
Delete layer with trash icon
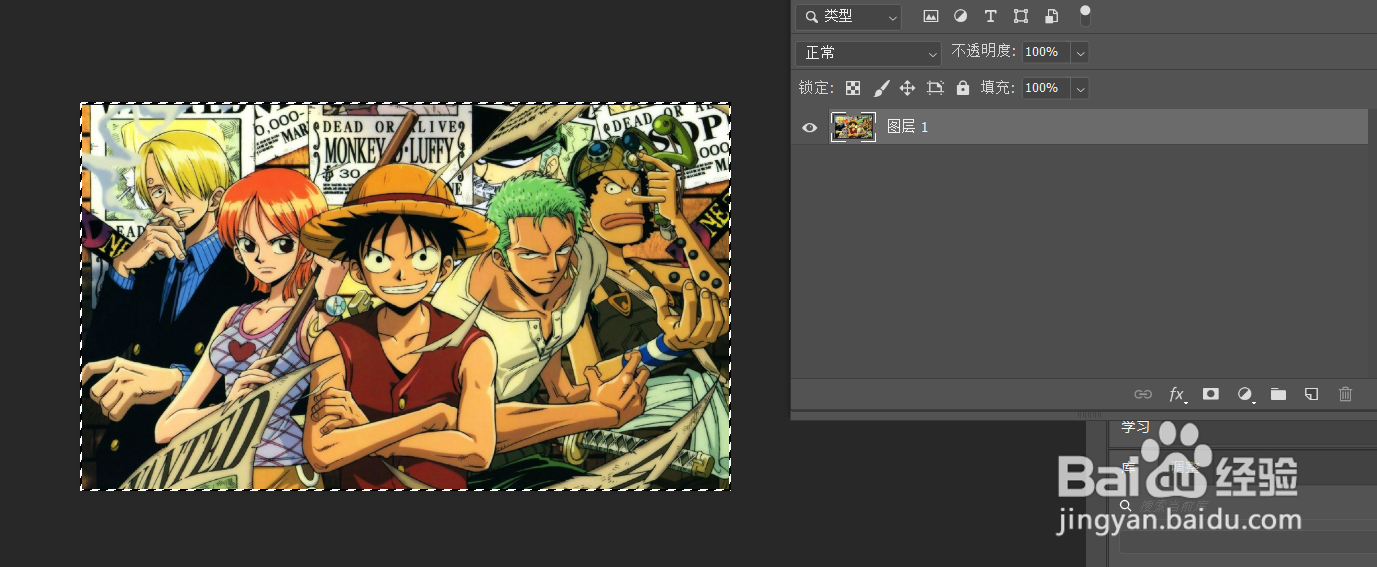1345,394
